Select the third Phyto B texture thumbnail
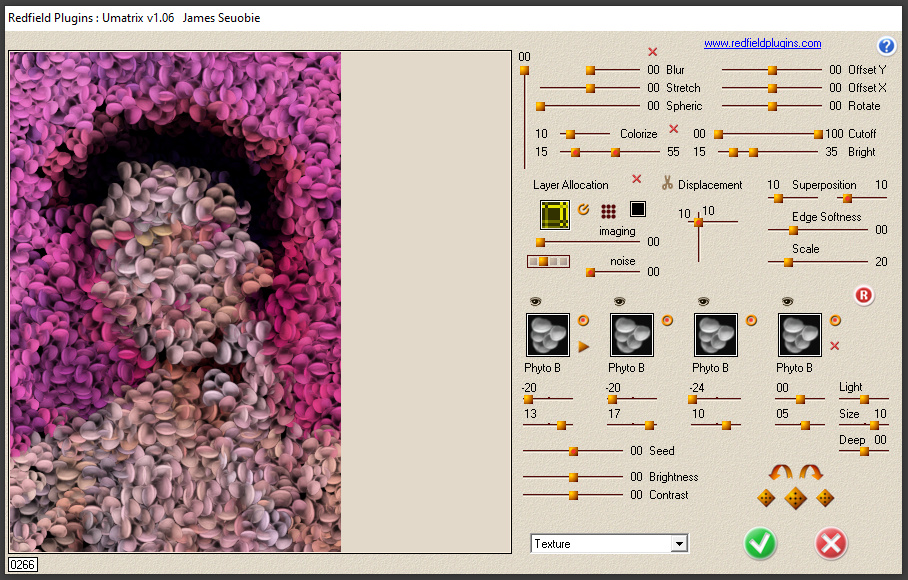 click(x=715, y=335)
